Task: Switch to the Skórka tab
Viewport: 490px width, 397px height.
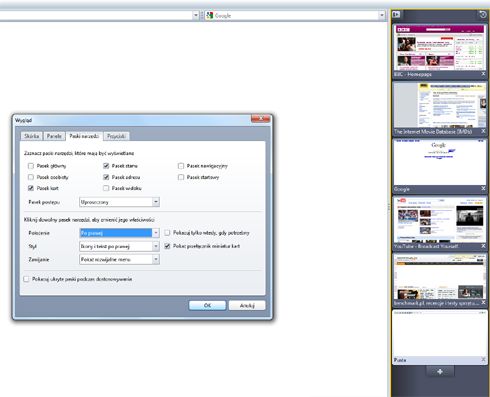Action: click(32, 136)
